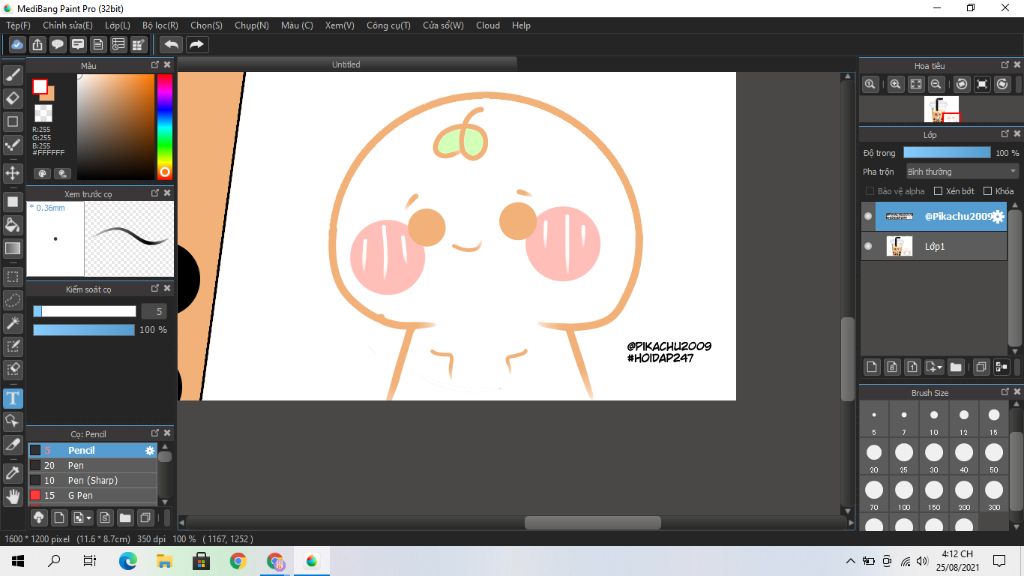
Task: Select the rectangular Select tool
Action: [12, 277]
